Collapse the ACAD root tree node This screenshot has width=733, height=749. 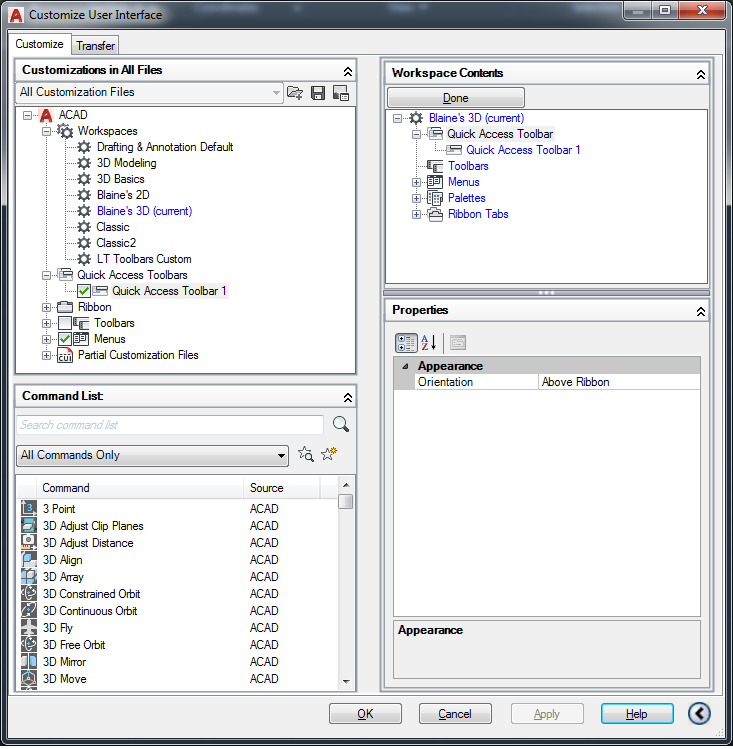28,115
